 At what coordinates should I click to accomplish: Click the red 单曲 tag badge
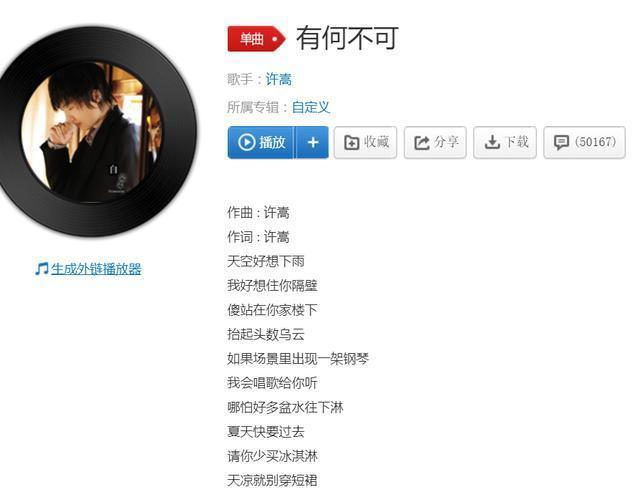[256, 39]
